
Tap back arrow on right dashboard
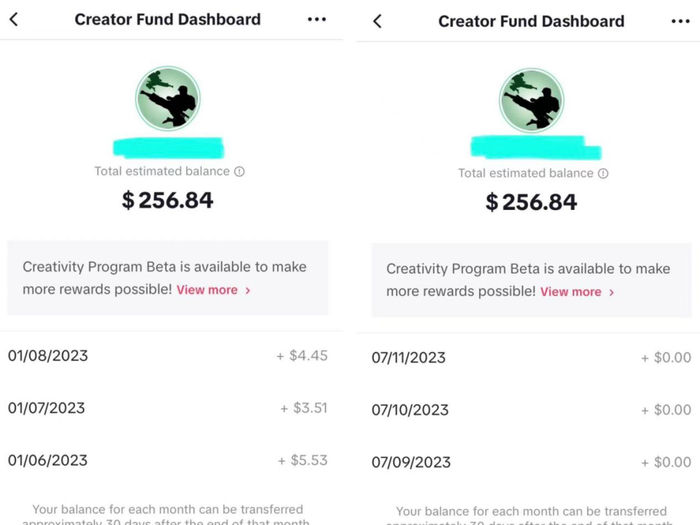click(377, 21)
